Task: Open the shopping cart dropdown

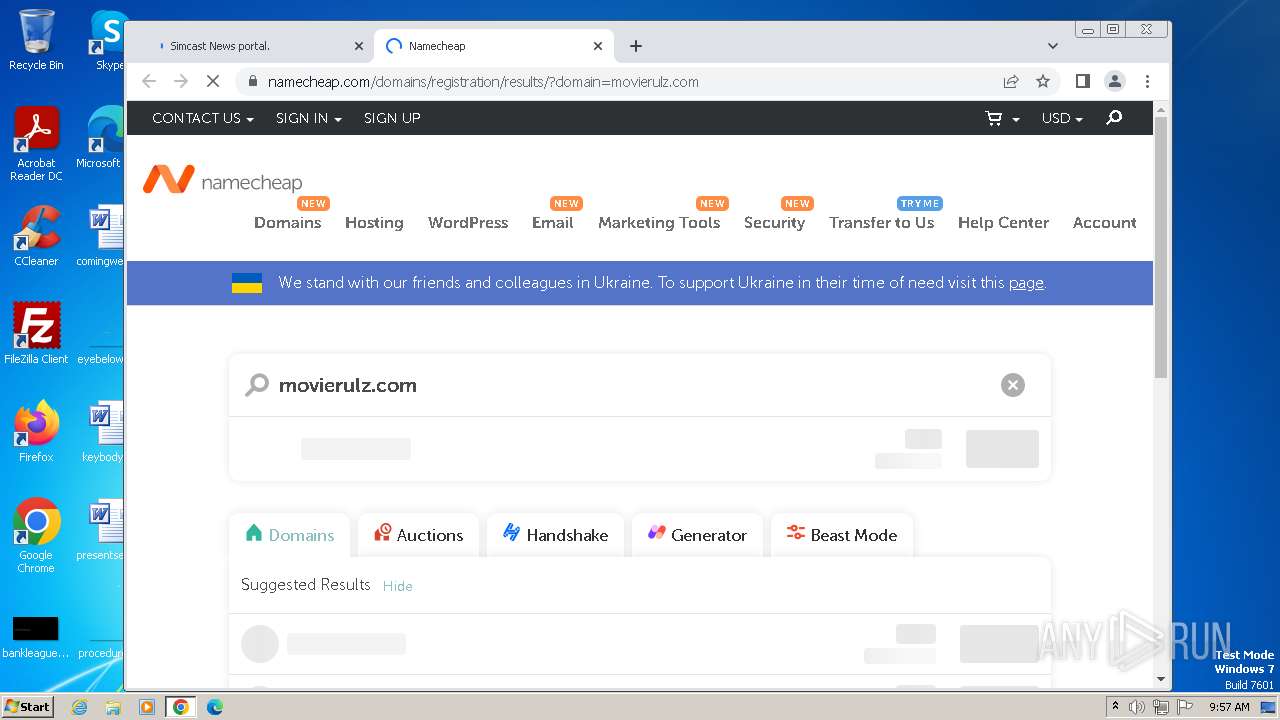Action: coord(1002,118)
